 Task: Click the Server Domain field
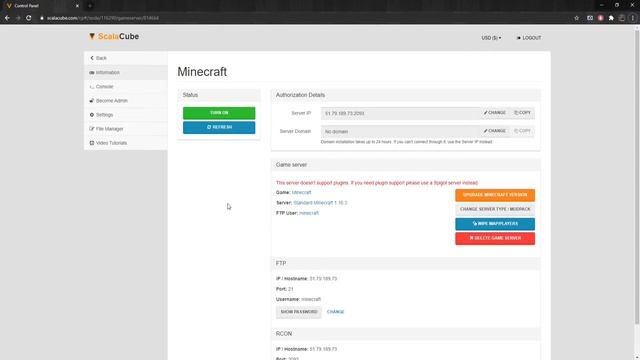coord(400,131)
